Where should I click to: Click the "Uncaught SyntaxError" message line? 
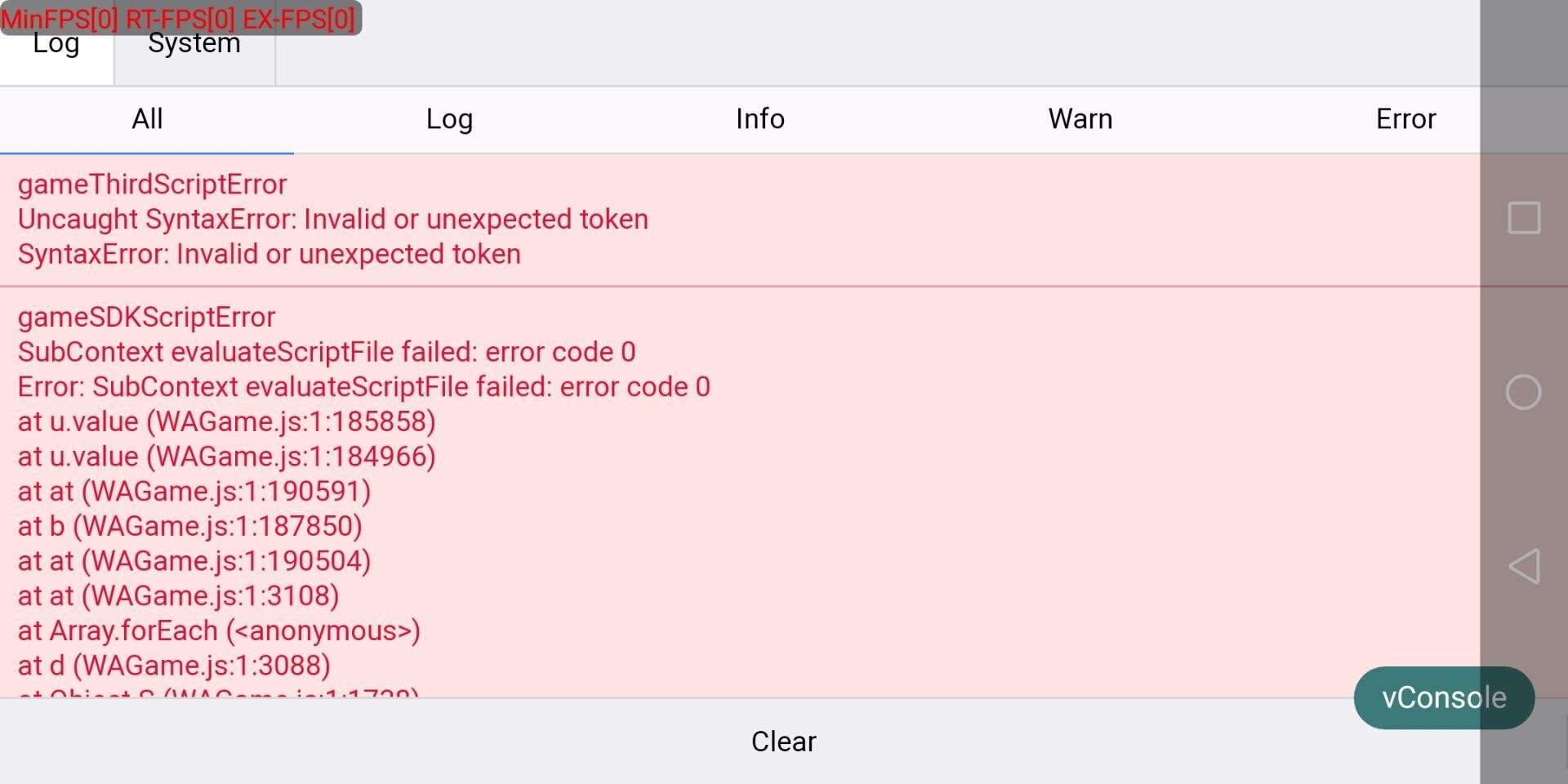(333, 220)
